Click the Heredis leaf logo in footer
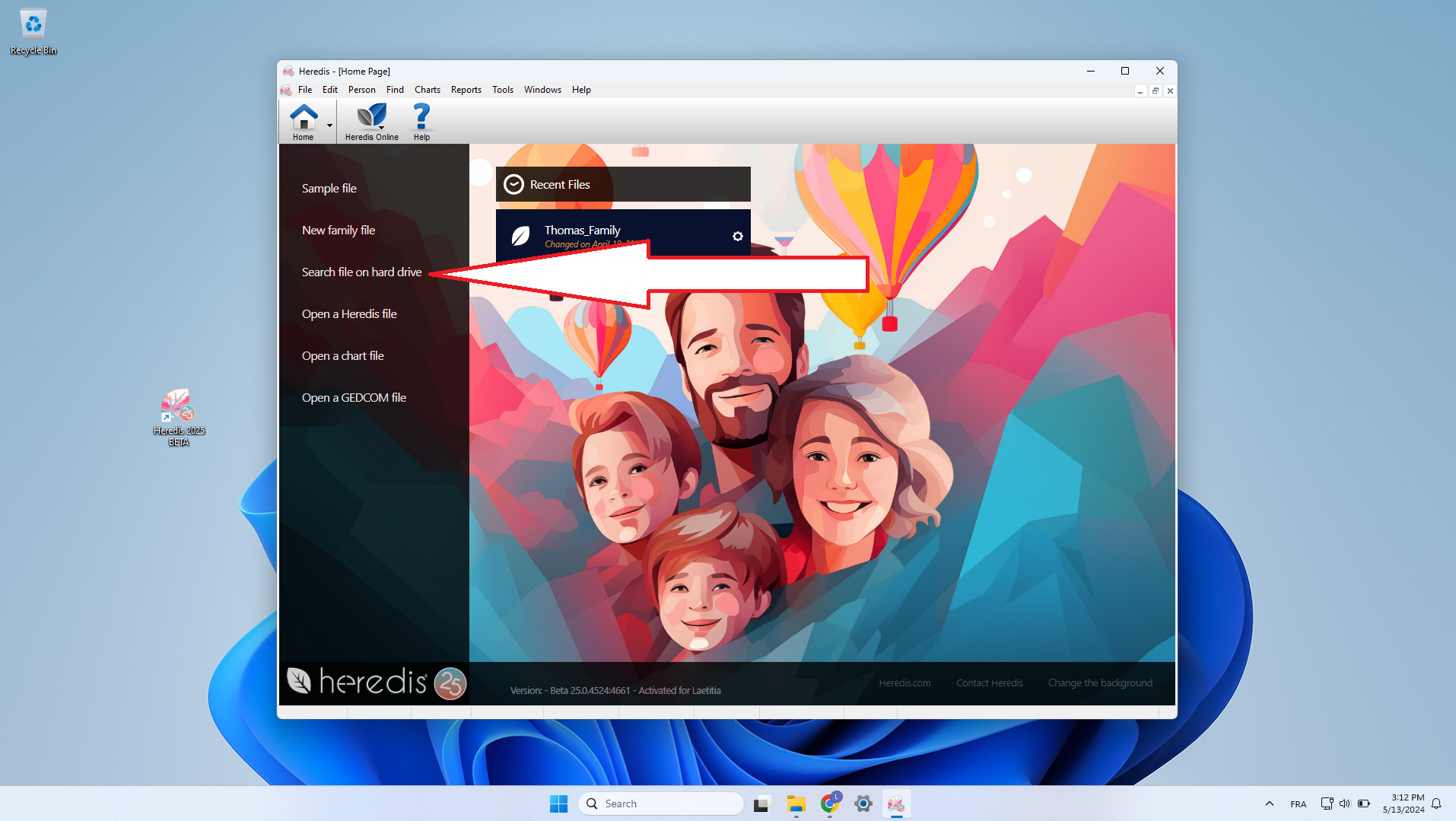This screenshot has width=1456, height=821. point(299,683)
